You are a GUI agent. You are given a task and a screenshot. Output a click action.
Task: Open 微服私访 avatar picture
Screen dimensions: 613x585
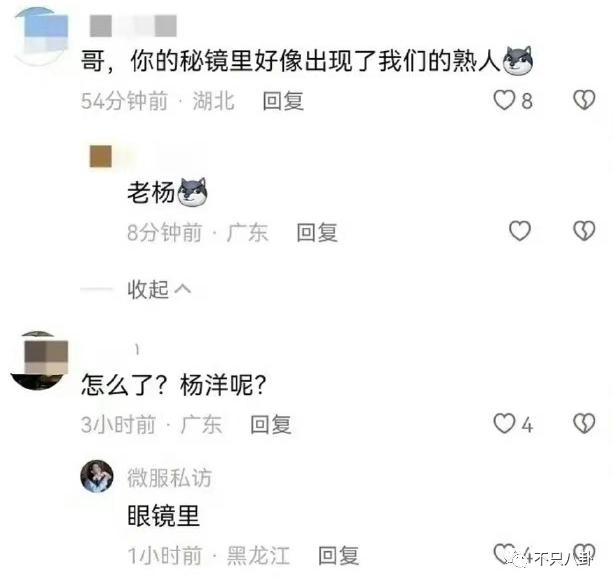click(97, 476)
